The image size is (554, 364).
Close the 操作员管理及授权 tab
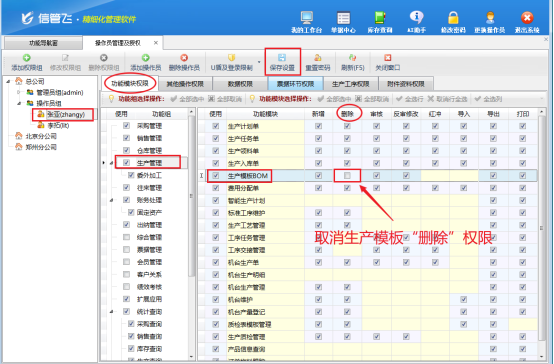pyautogui.click(x=156, y=43)
